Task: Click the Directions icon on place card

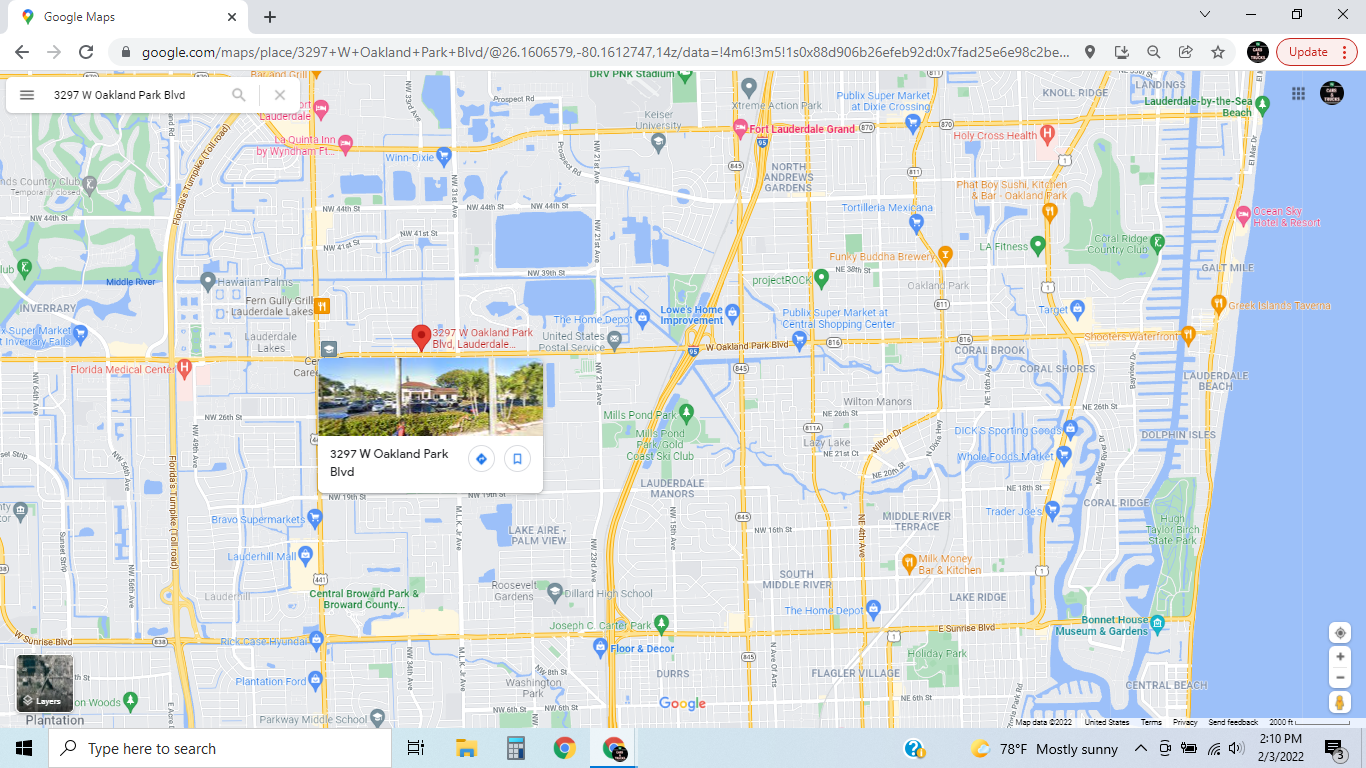Action: coord(481,459)
